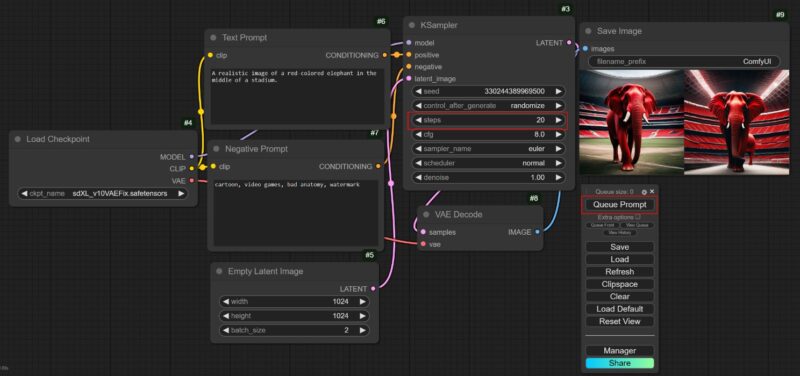Click the latent_image input socket on KSampler
800x376 pixels.
pyautogui.click(x=409, y=79)
